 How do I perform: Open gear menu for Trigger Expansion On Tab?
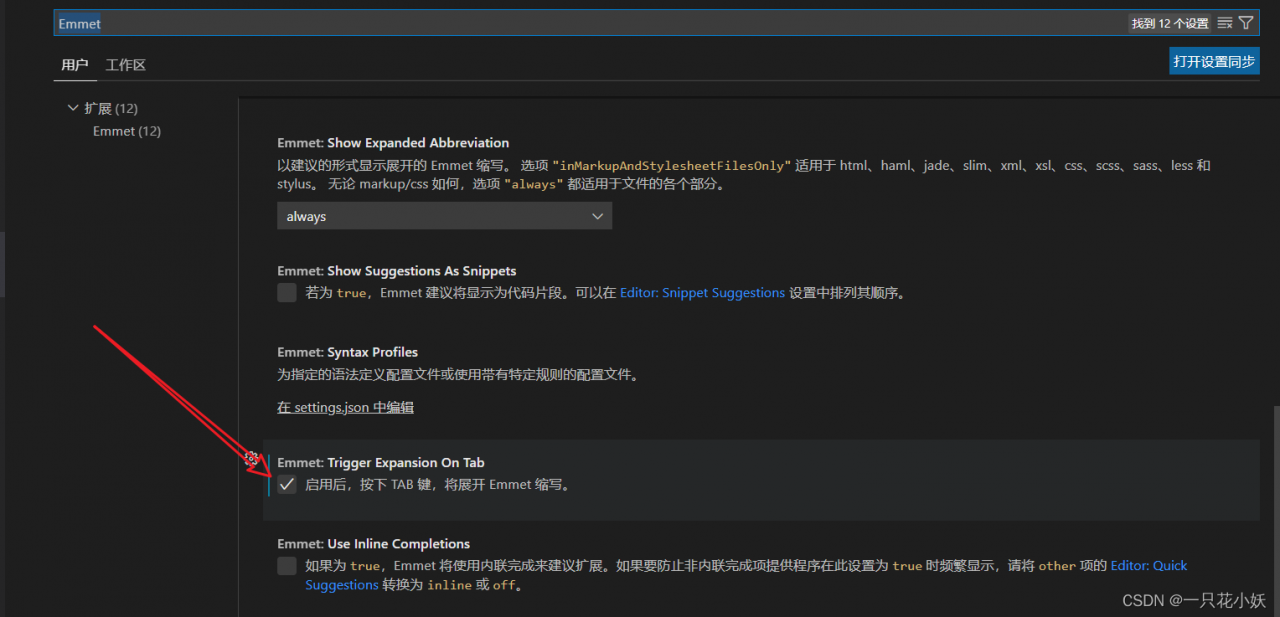(252, 459)
